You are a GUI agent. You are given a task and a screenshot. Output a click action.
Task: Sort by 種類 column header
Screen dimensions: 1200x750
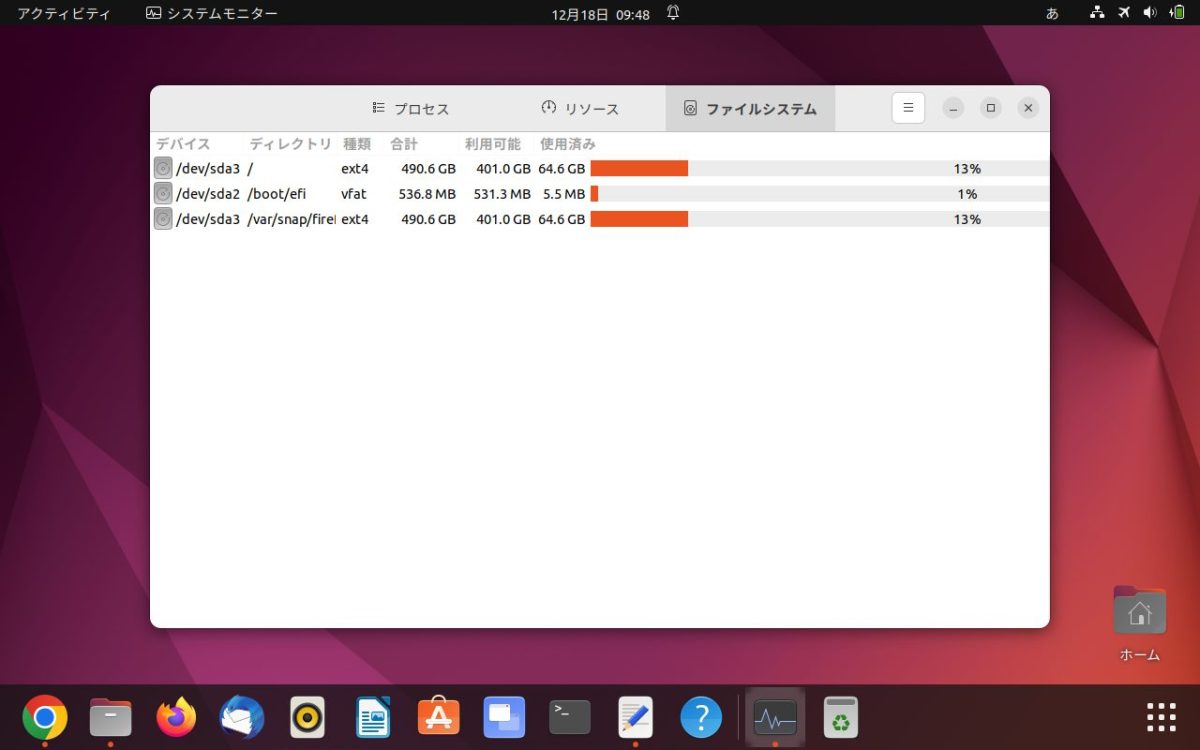357,144
